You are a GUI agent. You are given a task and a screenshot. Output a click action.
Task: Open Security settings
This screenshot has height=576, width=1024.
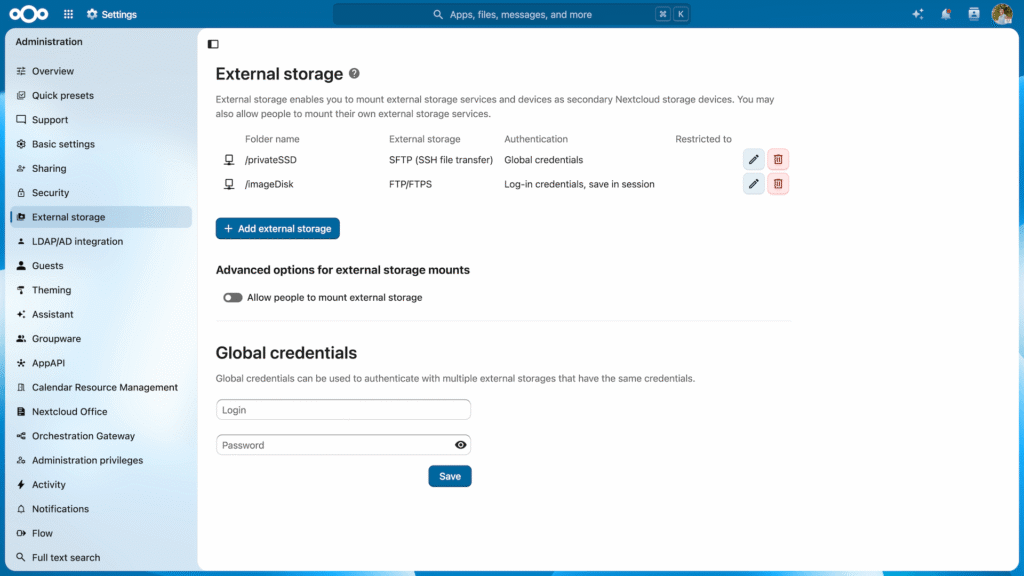click(x=101, y=193)
